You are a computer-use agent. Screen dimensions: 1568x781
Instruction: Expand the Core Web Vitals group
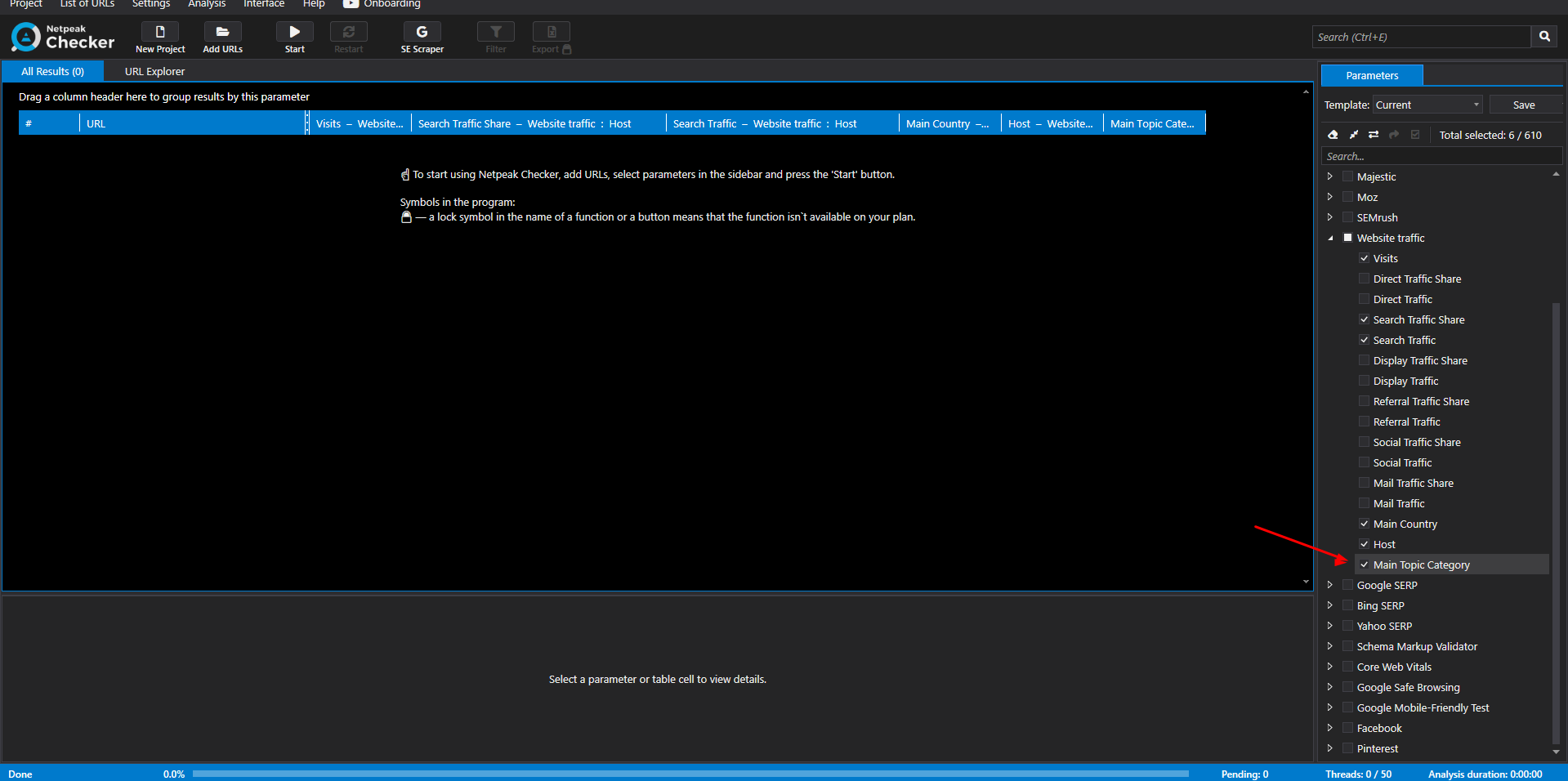[x=1330, y=667]
